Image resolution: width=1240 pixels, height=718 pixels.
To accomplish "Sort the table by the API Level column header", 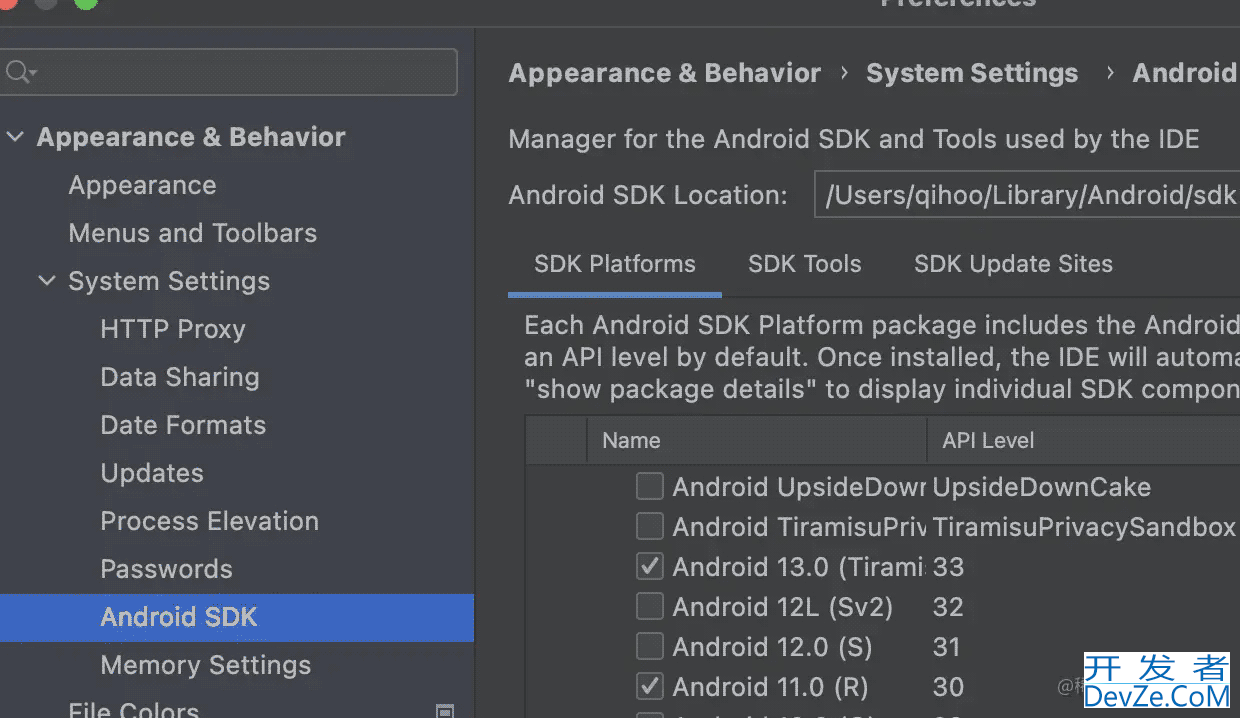I will coord(1084,440).
